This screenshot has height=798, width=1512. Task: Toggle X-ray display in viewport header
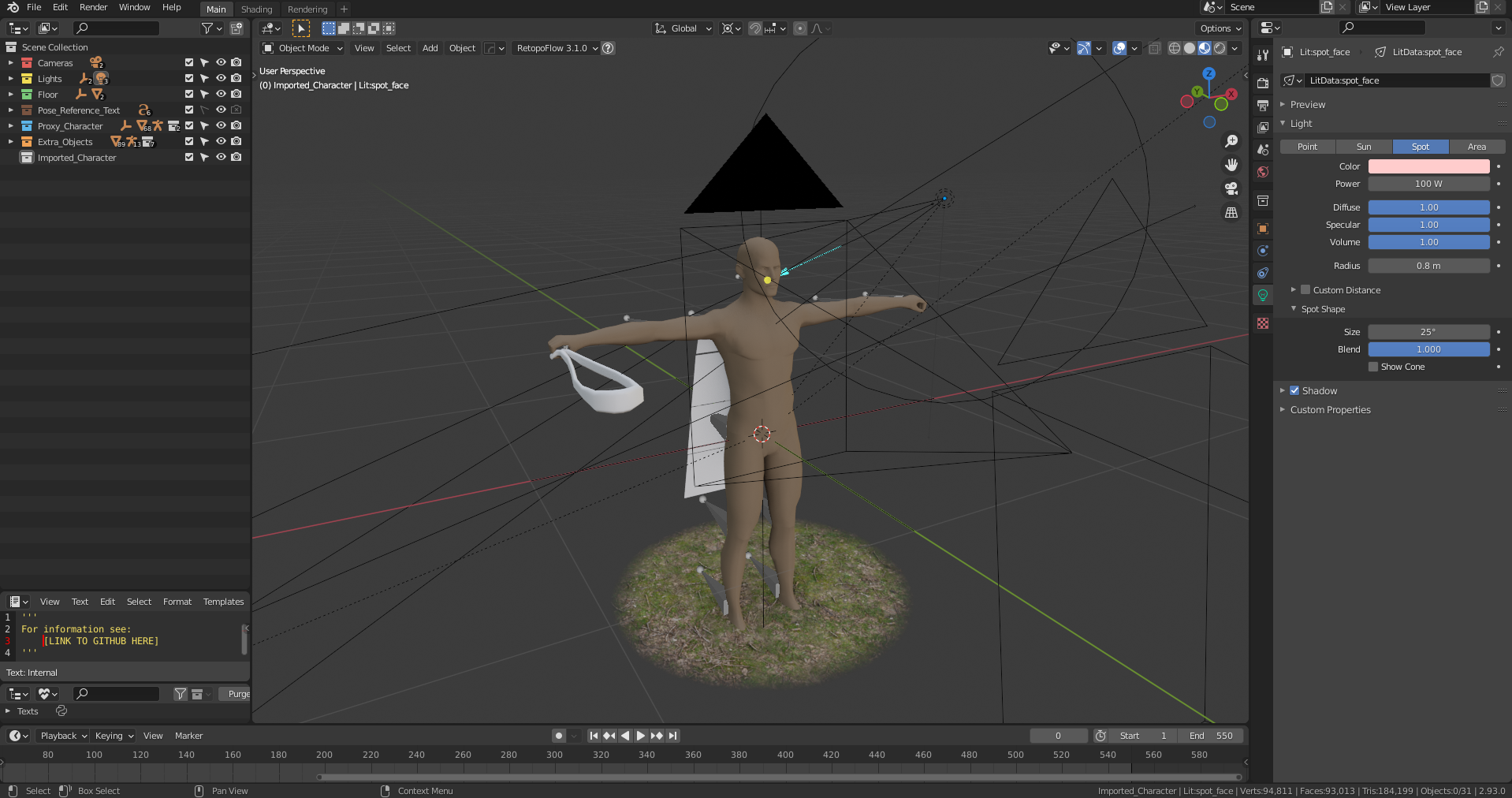click(1154, 48)
